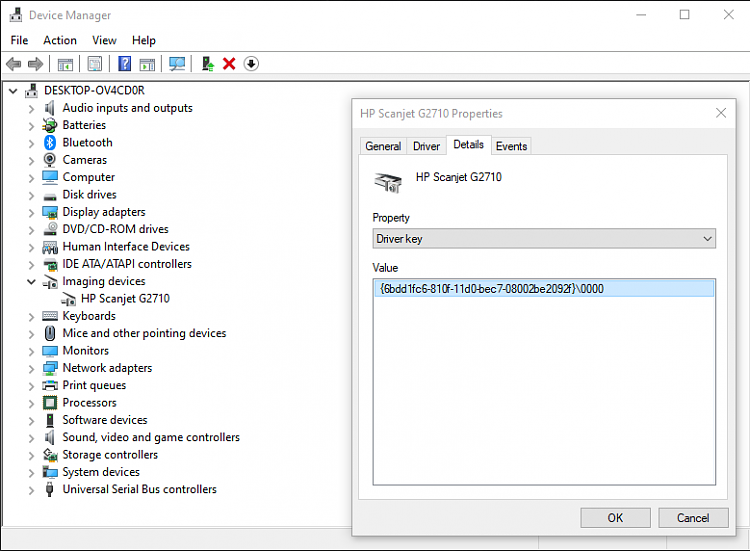Image resolution: width=750 pixels, height=551 pixels.
Task: Click the Storage controllers icon
Action: 50,455
